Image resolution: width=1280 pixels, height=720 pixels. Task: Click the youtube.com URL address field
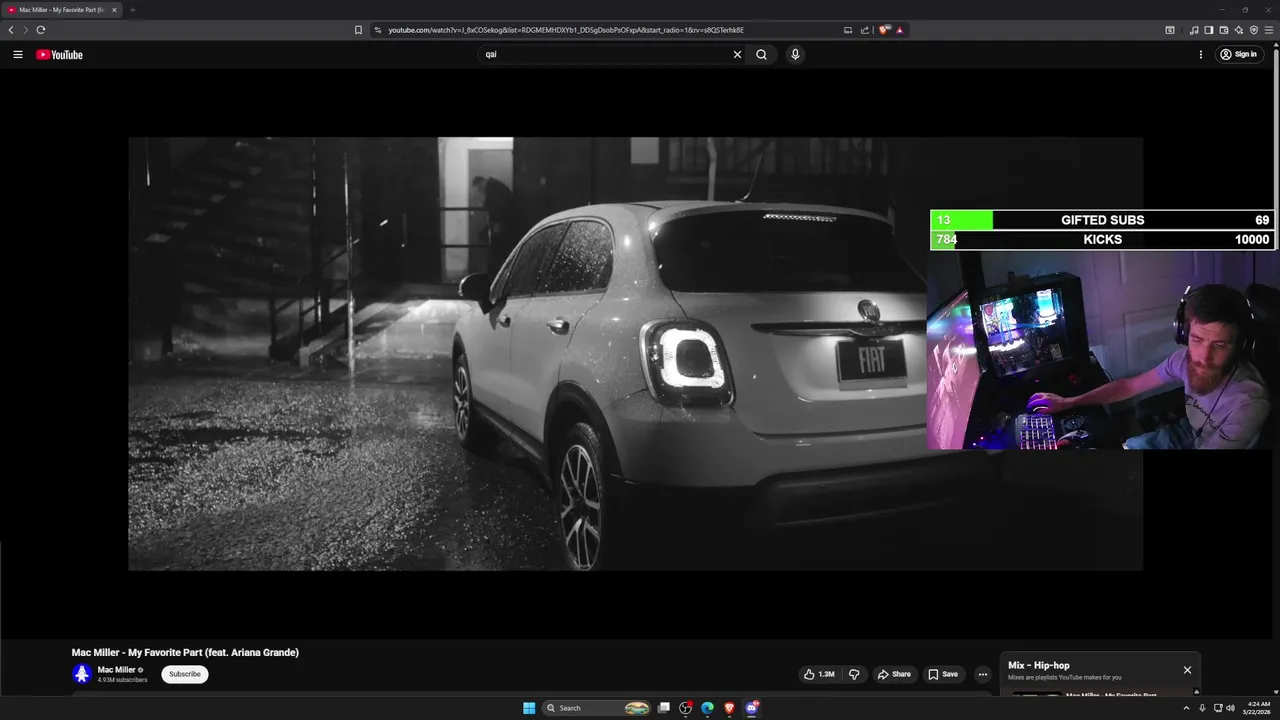point(566,30)
